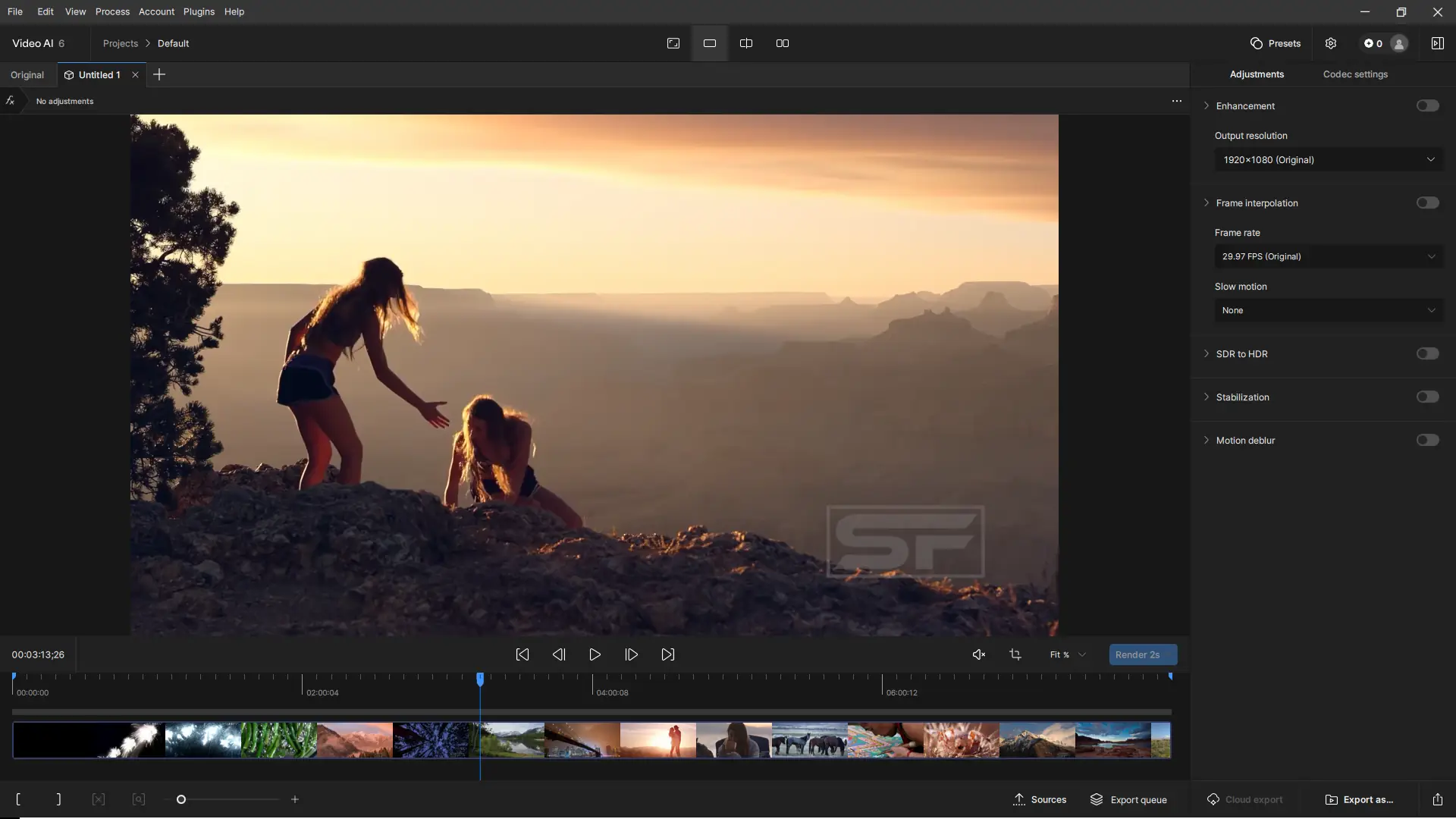
Task: Enable the Stabilization toggle
Action: pos(1427,397)
